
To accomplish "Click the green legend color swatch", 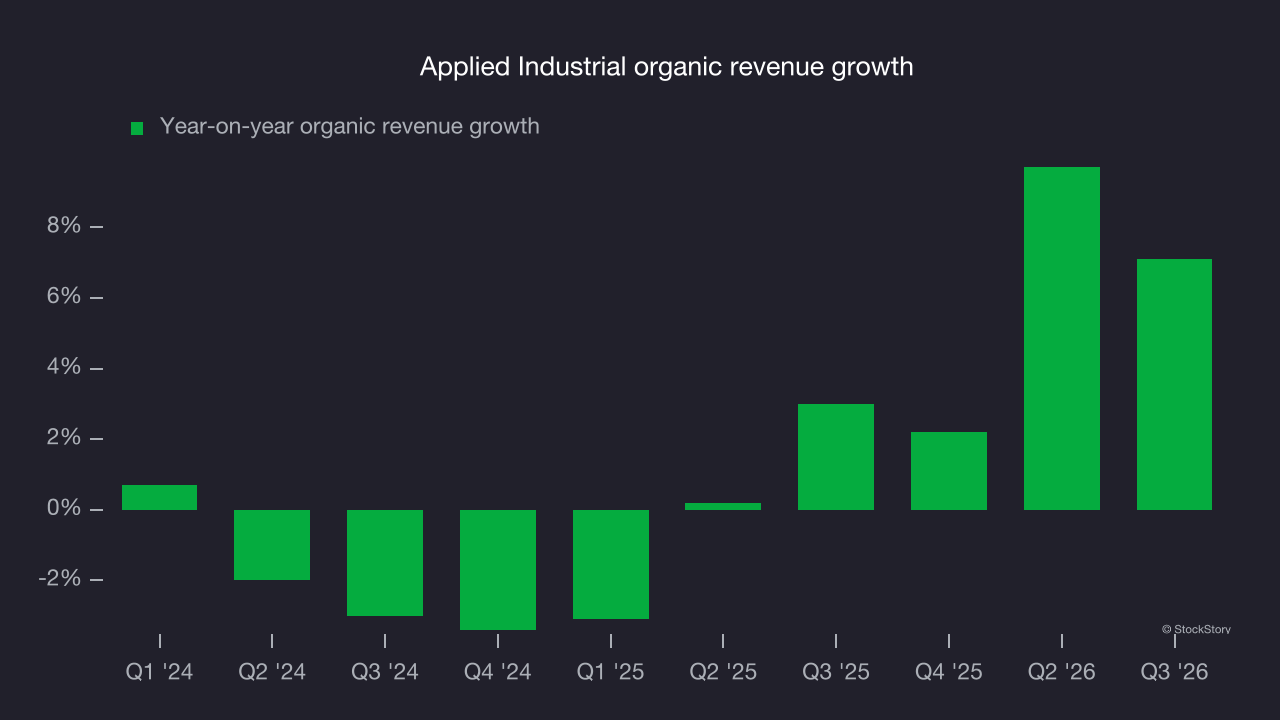I will 137,128.
